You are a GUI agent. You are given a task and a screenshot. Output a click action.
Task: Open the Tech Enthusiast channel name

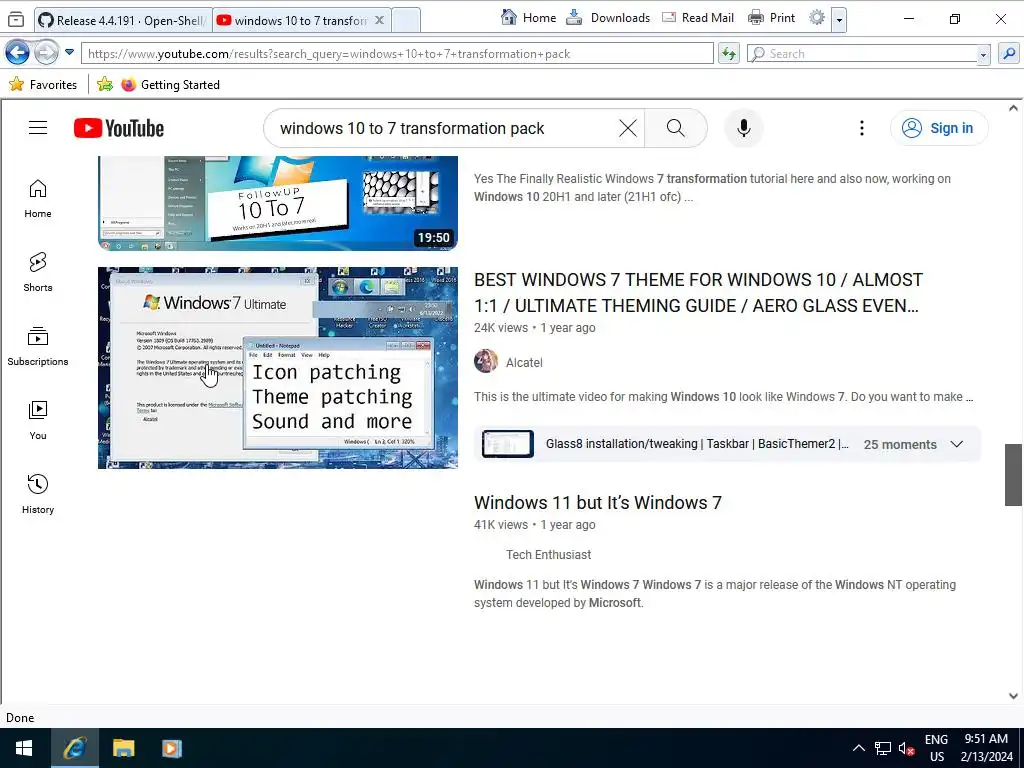point(548,554)
